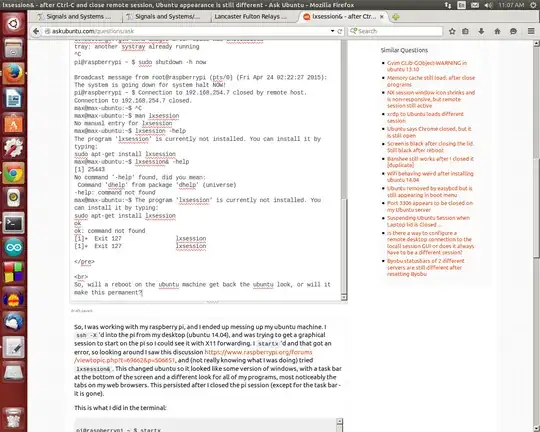Go back with the Firefox back arrow
The width and height of the screenshot is (540, 432).
(x=36, y=31)
